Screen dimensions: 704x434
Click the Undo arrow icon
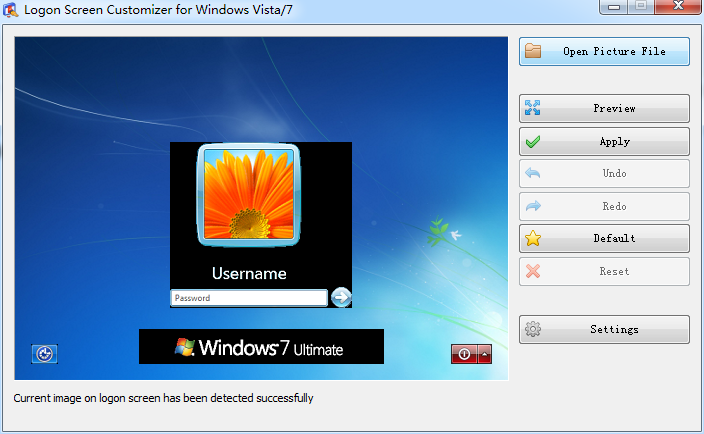point(534,174)
